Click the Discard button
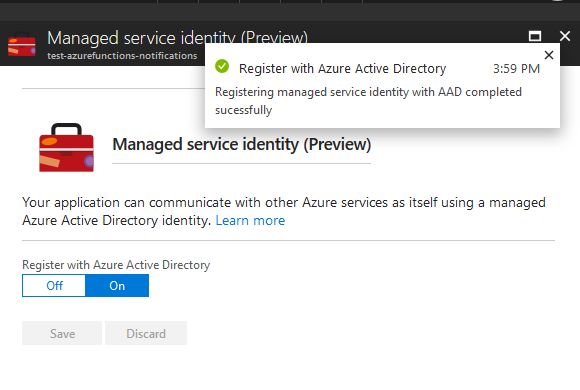The image size is (580, 390). 146,333
